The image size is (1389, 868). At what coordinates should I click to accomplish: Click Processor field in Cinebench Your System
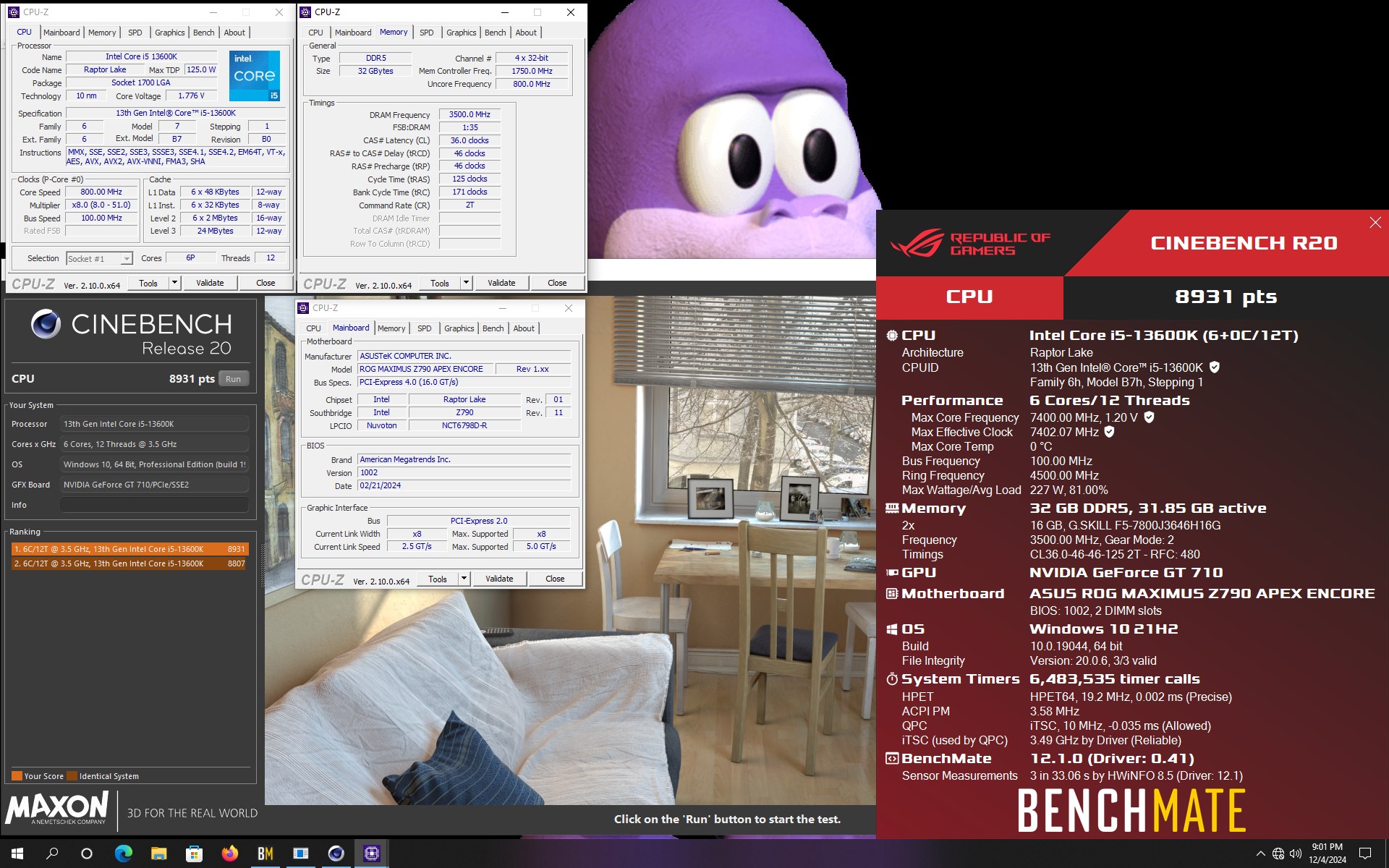[x=154, y=424]
